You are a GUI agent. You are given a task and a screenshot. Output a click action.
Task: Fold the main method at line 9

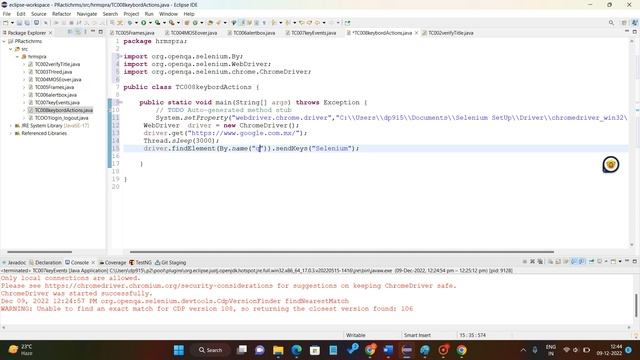click(x=121, y=102)
